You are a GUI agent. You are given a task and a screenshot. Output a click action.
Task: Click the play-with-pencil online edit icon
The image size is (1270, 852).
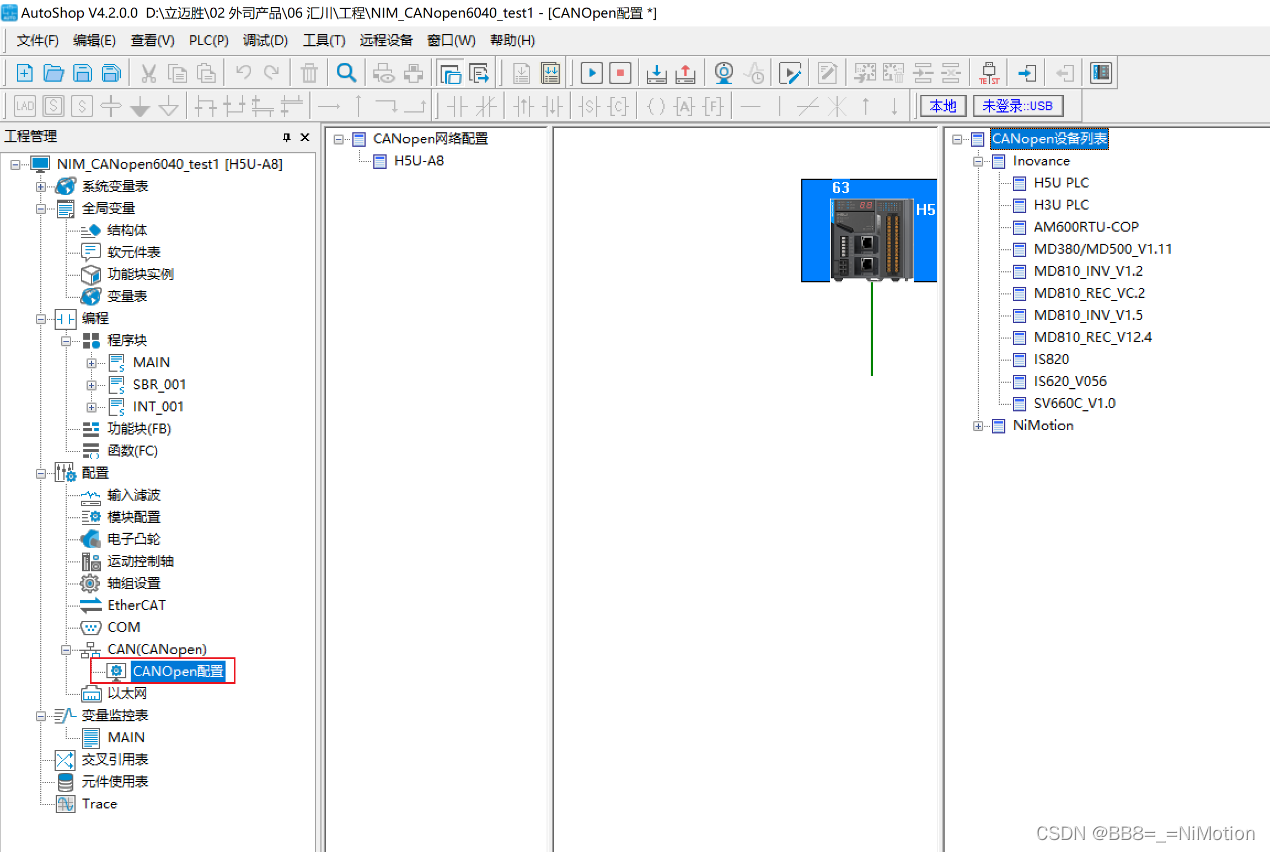click(790, 73)
